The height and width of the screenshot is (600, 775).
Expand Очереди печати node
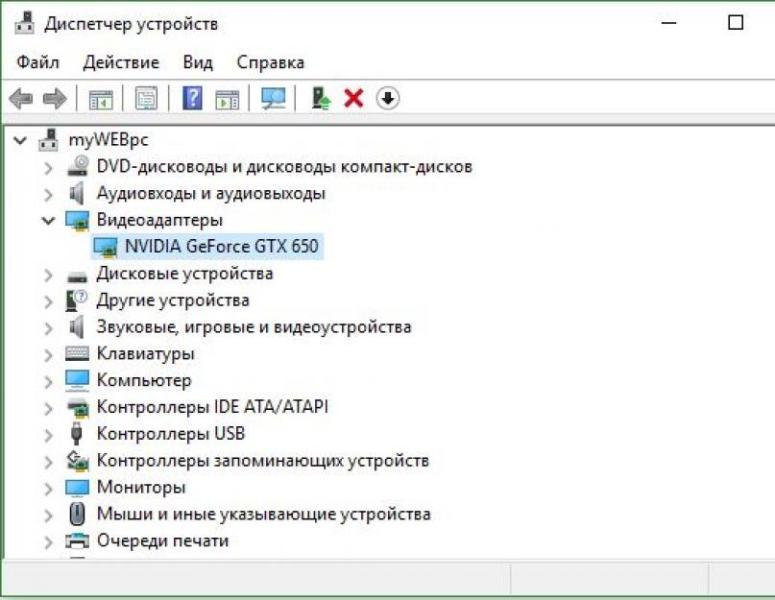(x=48, y=542)
